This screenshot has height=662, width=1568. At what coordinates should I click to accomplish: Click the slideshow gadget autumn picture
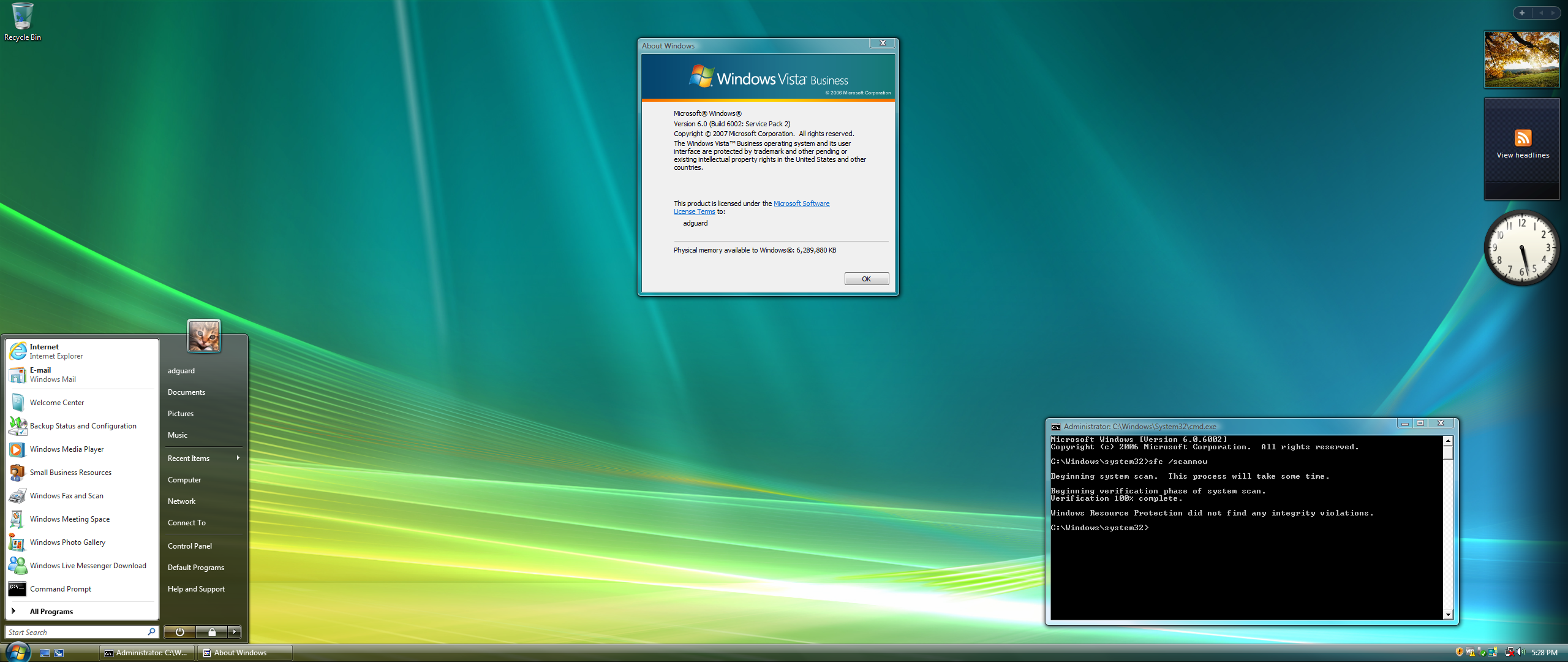pos(1522,59)
